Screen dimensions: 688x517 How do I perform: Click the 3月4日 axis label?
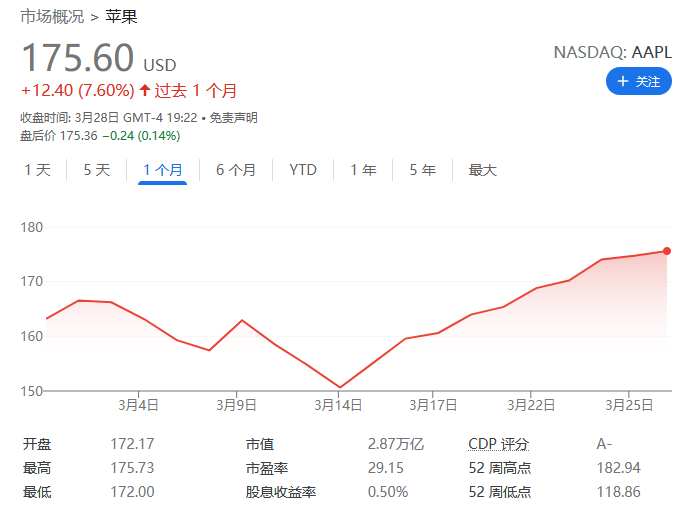tap(138, 405)
